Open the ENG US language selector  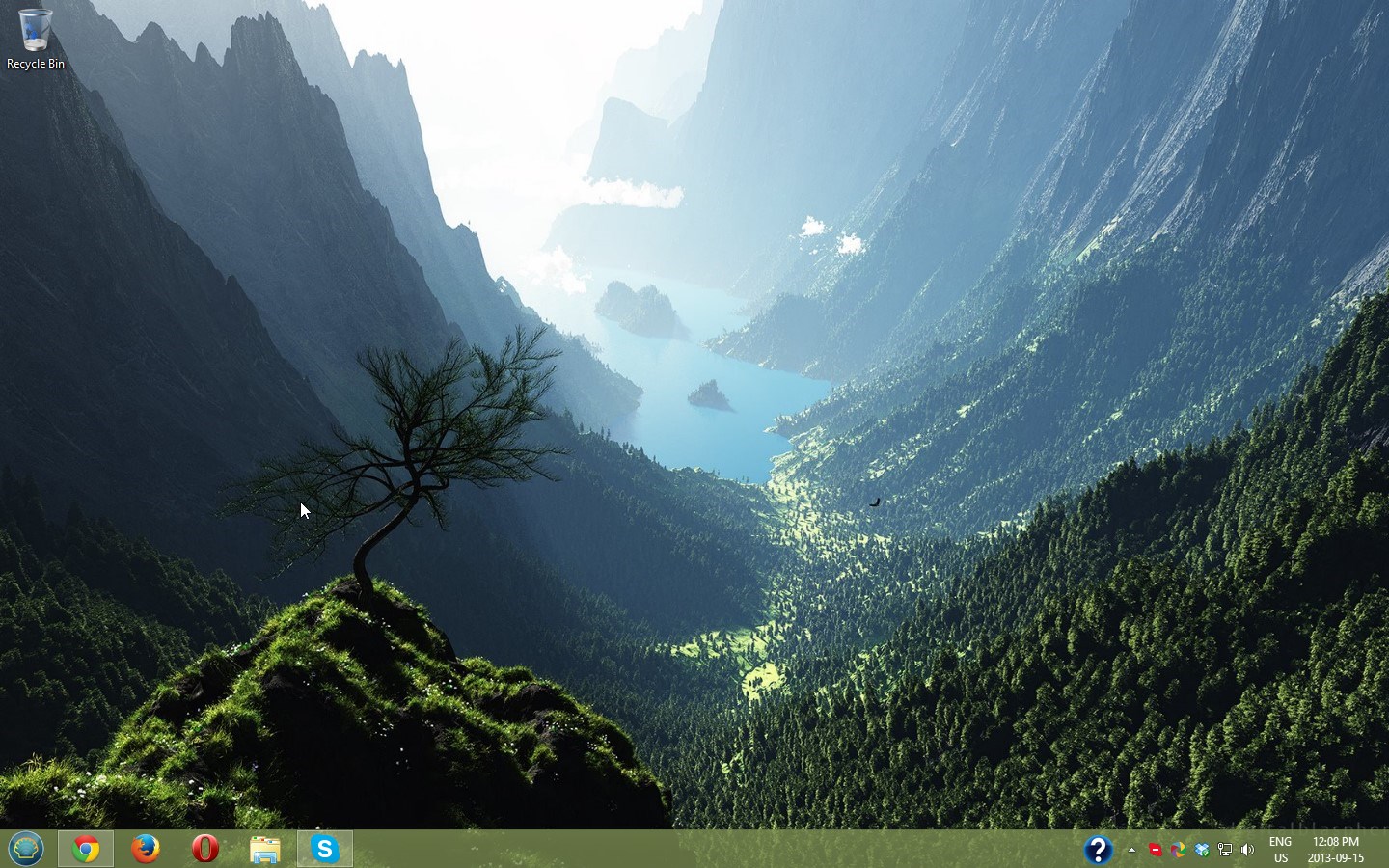(1280, 850)
